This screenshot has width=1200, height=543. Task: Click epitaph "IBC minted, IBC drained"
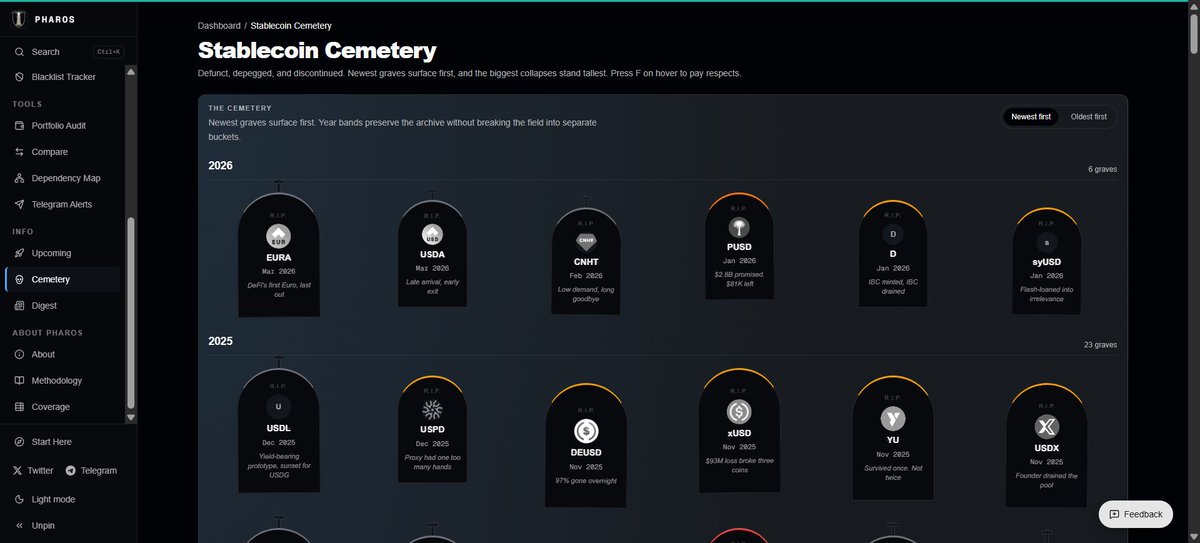[893, 286]
